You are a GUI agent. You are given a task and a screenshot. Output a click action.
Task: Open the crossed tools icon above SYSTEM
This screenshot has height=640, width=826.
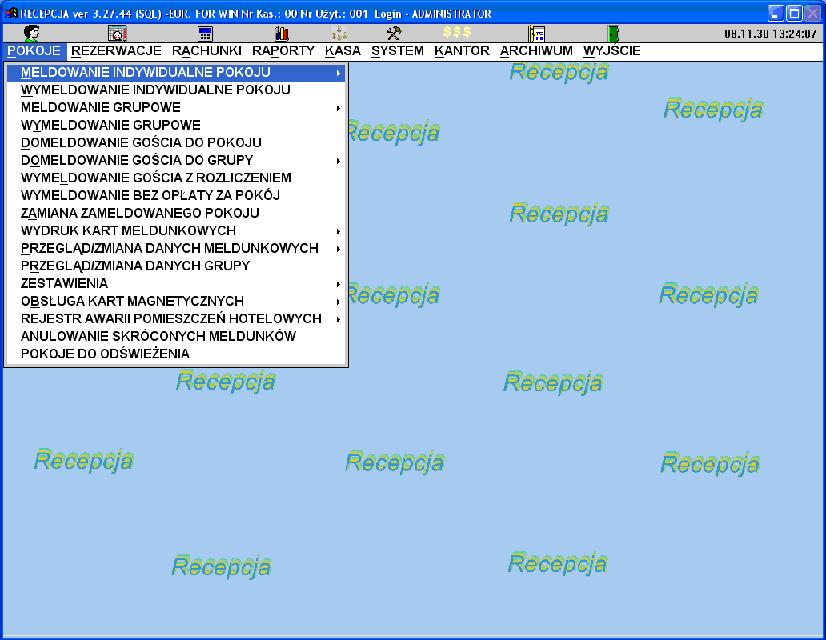(x=394, y=33)
